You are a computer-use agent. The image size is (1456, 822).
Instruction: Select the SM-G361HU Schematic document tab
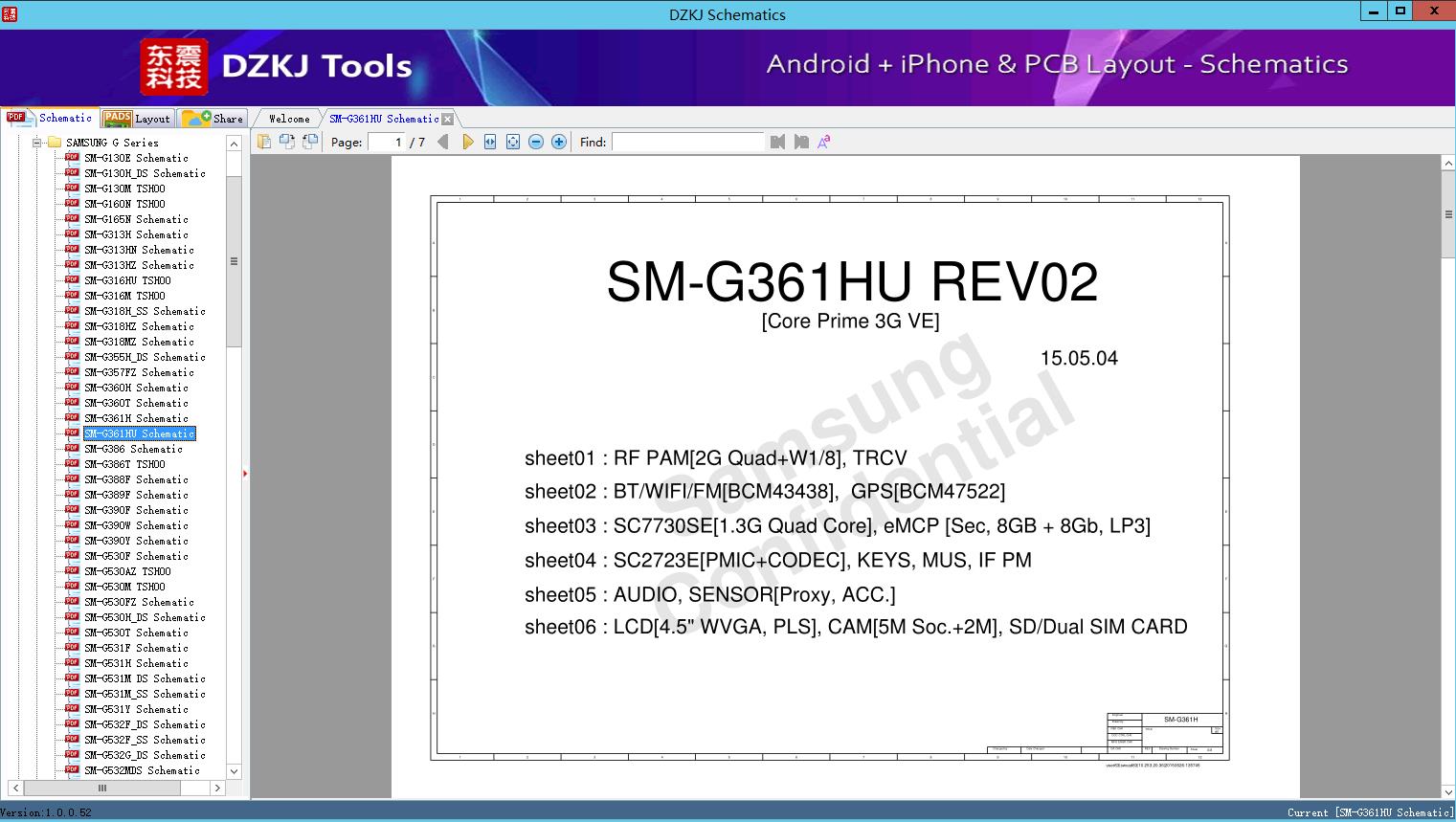(384, 119)
